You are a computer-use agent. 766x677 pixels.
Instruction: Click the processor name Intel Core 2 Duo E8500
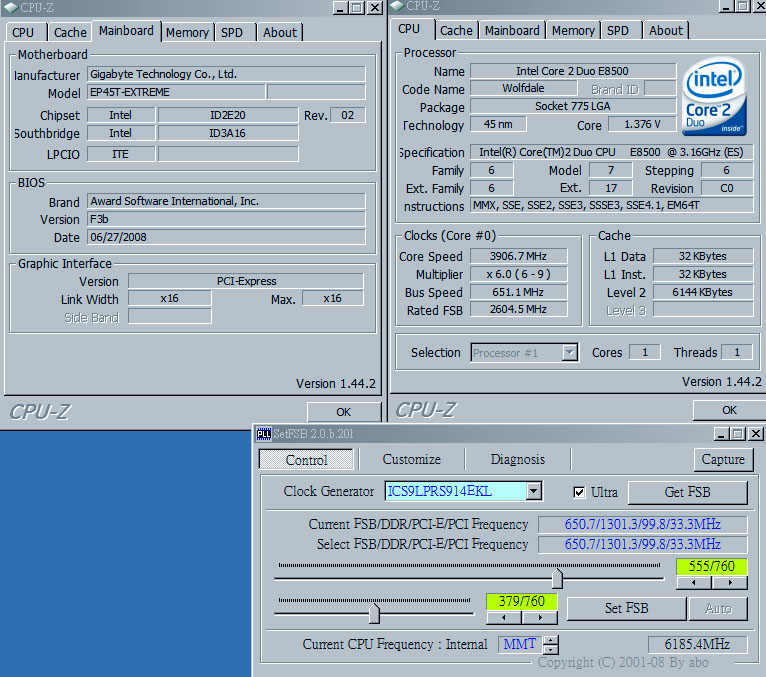(x=573, y=71)
